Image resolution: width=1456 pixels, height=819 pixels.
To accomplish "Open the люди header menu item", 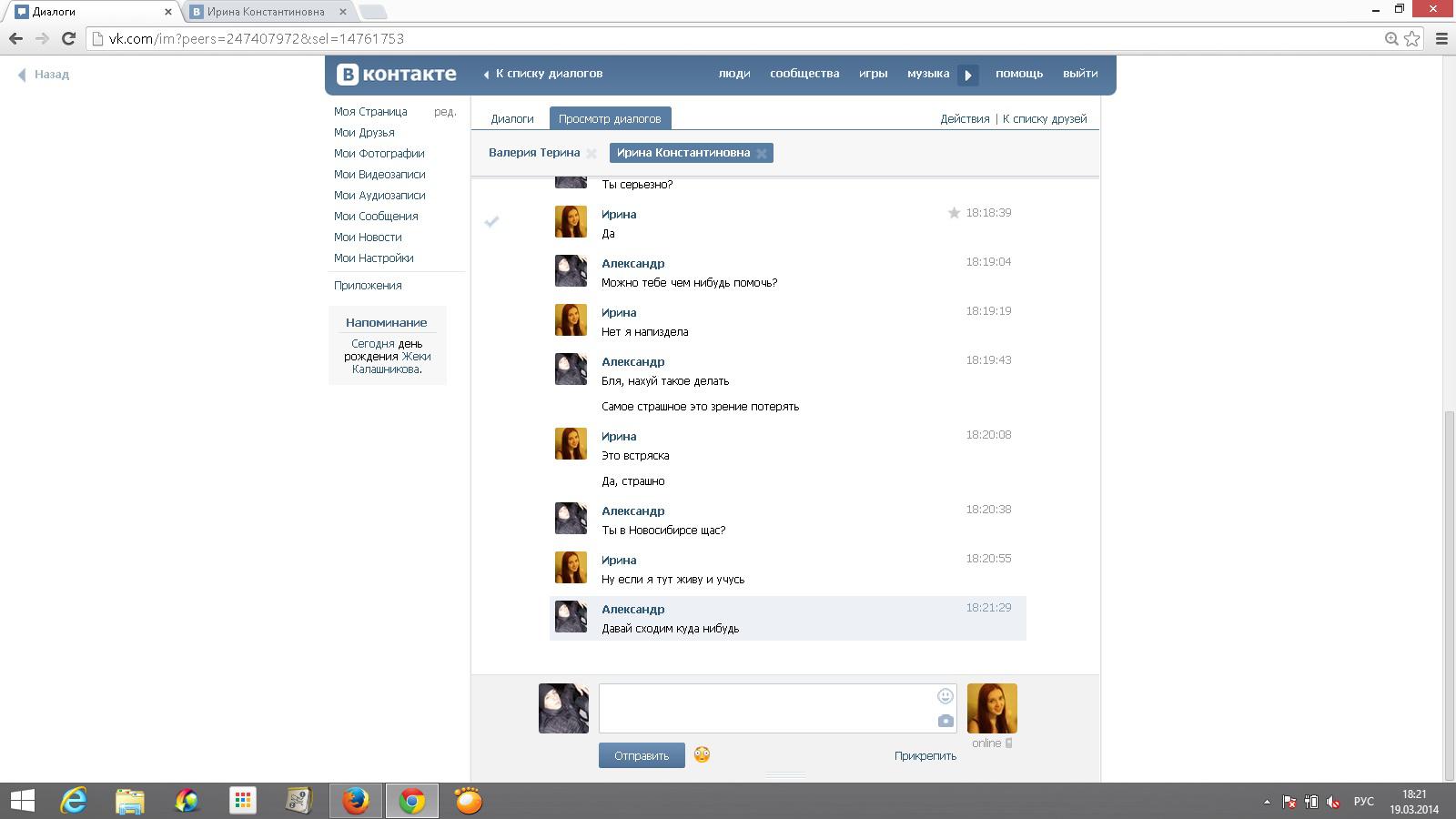I will tap(734, 74).
